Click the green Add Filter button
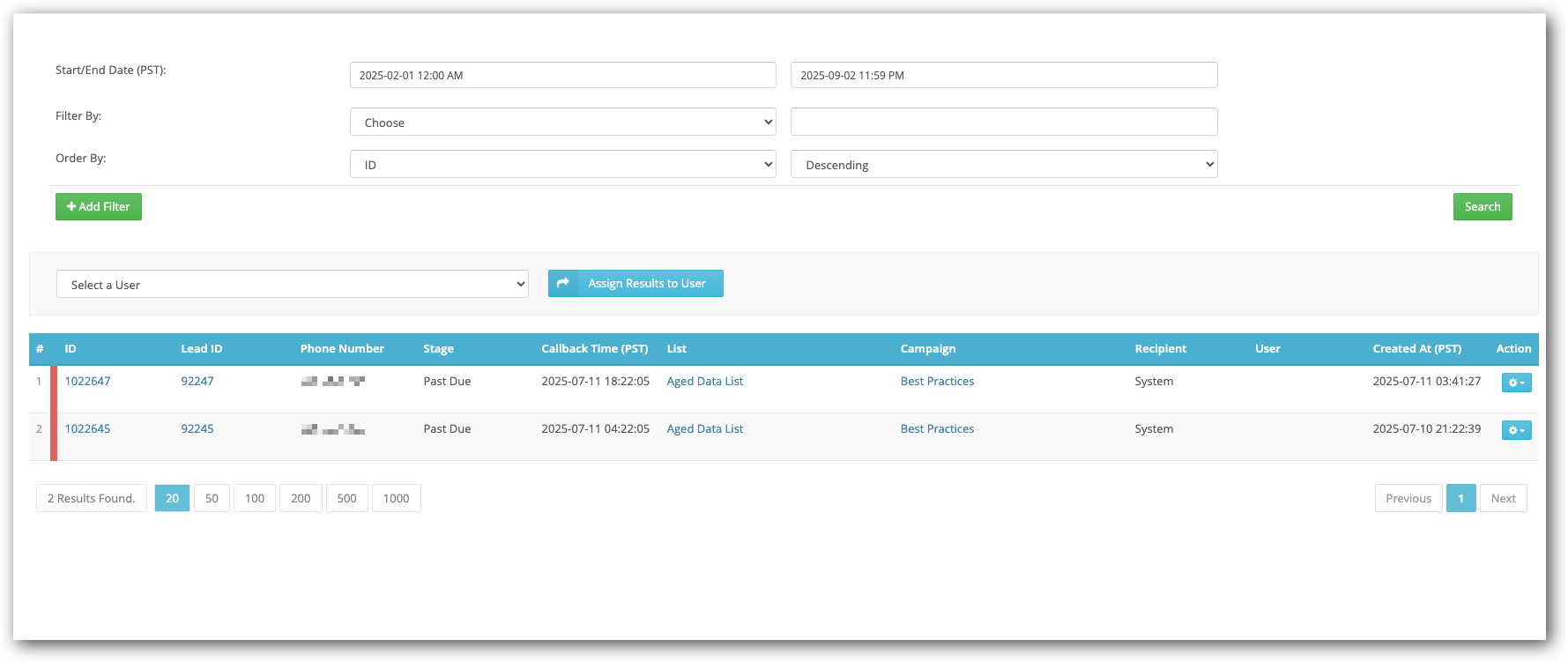 tap(99, 207)
